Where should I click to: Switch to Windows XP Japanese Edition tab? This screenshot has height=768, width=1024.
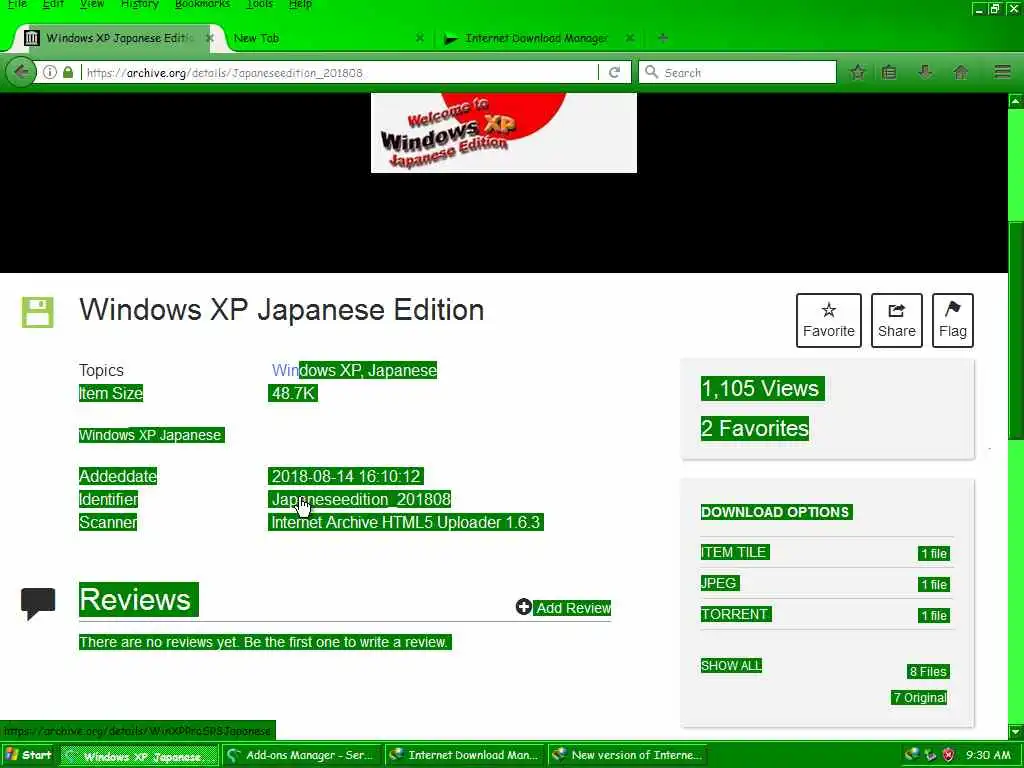(118, 38)
